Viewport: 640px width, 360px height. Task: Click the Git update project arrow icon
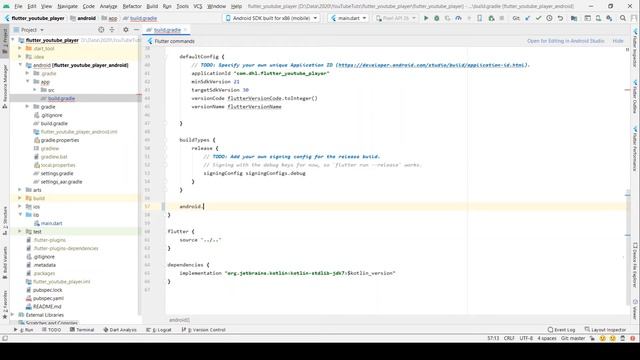[x=527, y=18]
